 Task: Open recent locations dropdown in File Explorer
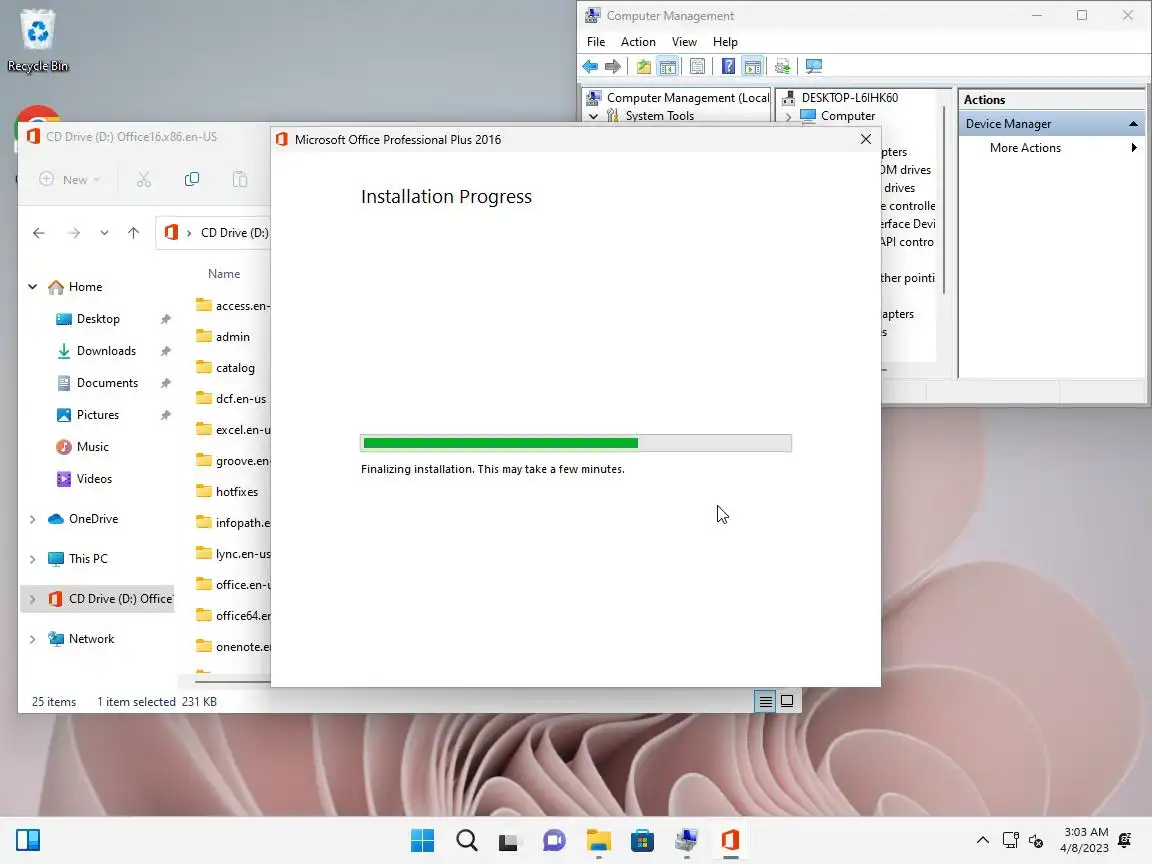(x=104, y=233)
